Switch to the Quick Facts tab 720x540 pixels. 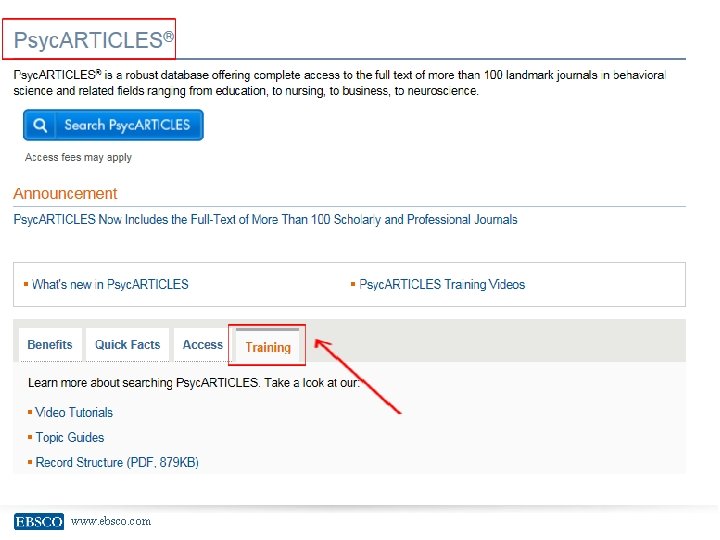tap(128, 344)
